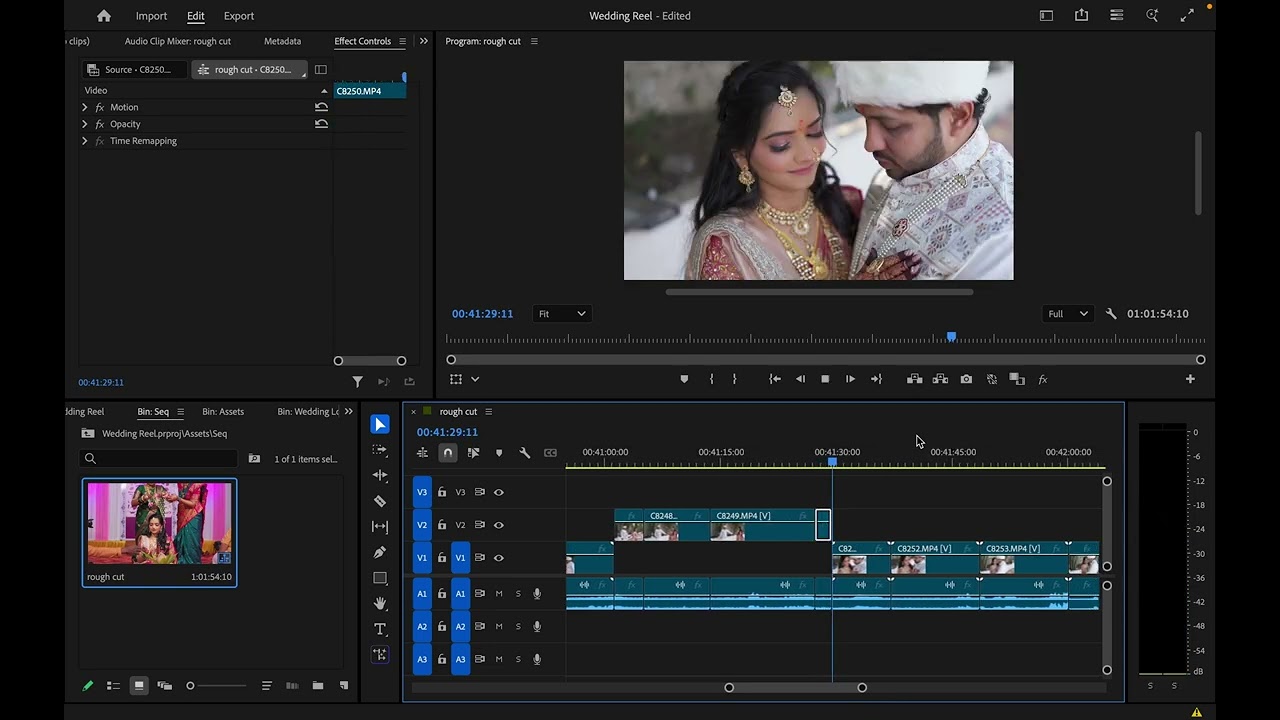This screenshot has width=1280, height=720.
Task: Select the Pen tool
Action: point(380,552)
